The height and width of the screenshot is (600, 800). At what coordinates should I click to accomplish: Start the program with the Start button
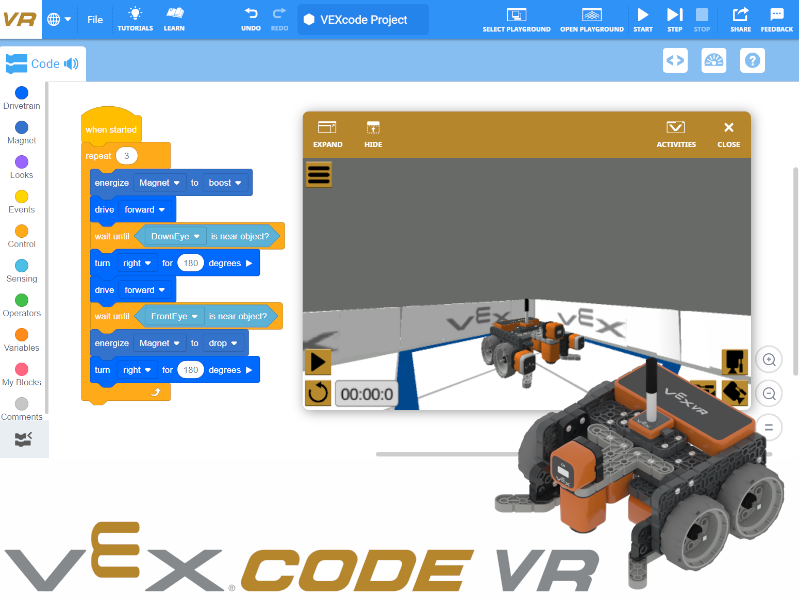643,19
